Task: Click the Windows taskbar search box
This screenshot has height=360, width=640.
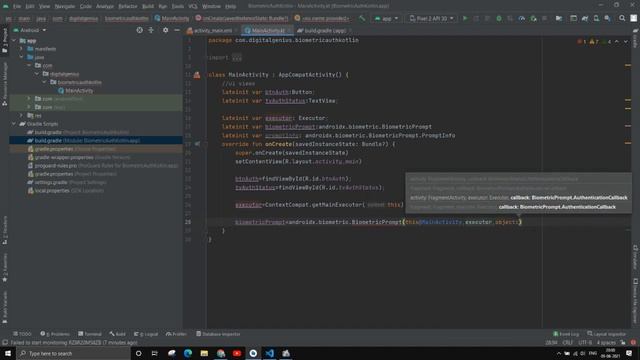Action: pyautogui.click(x=73, y=353)
